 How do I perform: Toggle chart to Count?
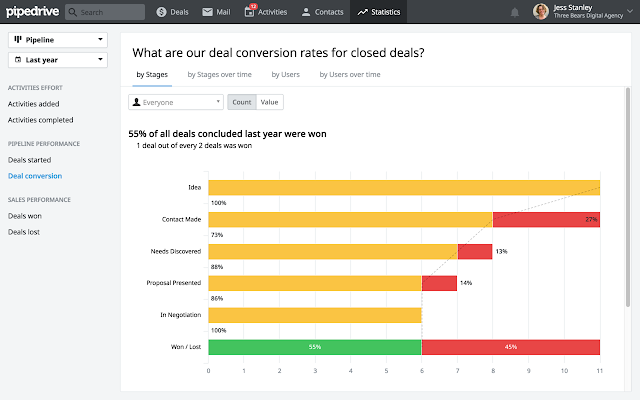click(x=242, y=102)
